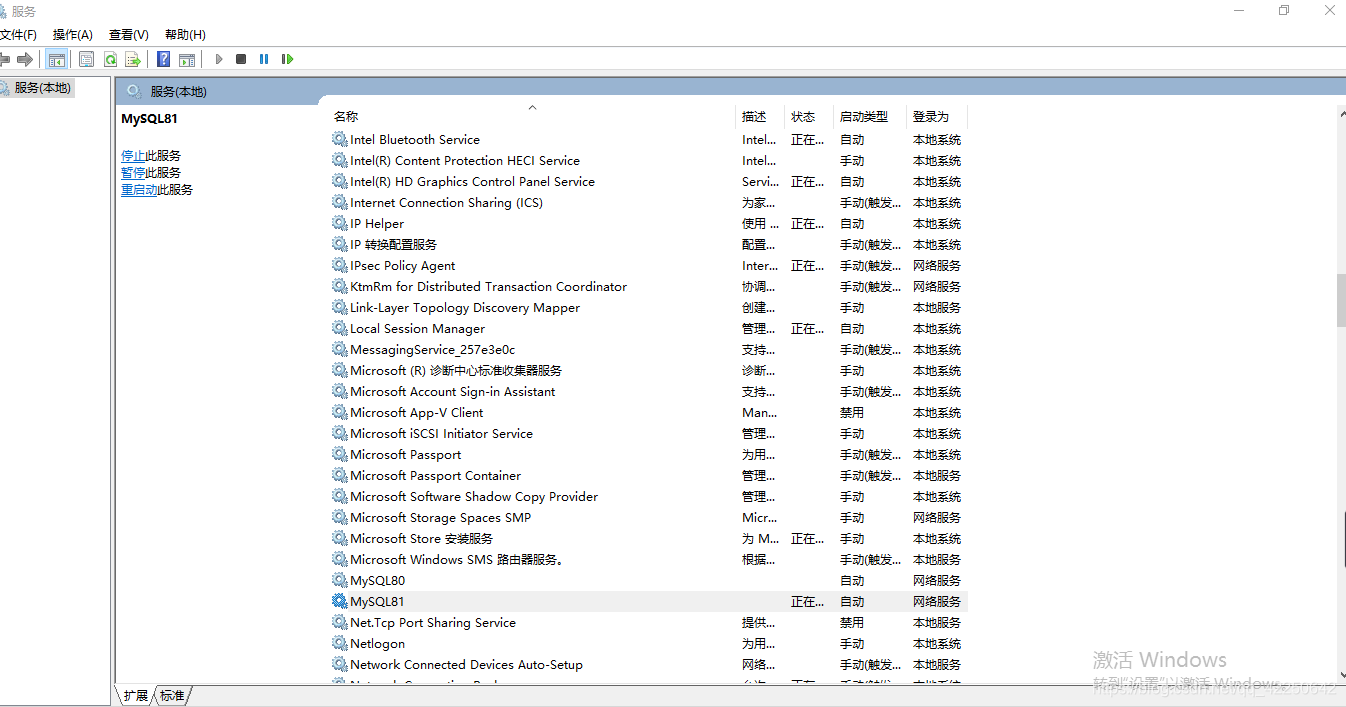This screenshot has width=1346, height=707.
Task: Select the MySQL80 service row
Action: click(x=378, y=580)
